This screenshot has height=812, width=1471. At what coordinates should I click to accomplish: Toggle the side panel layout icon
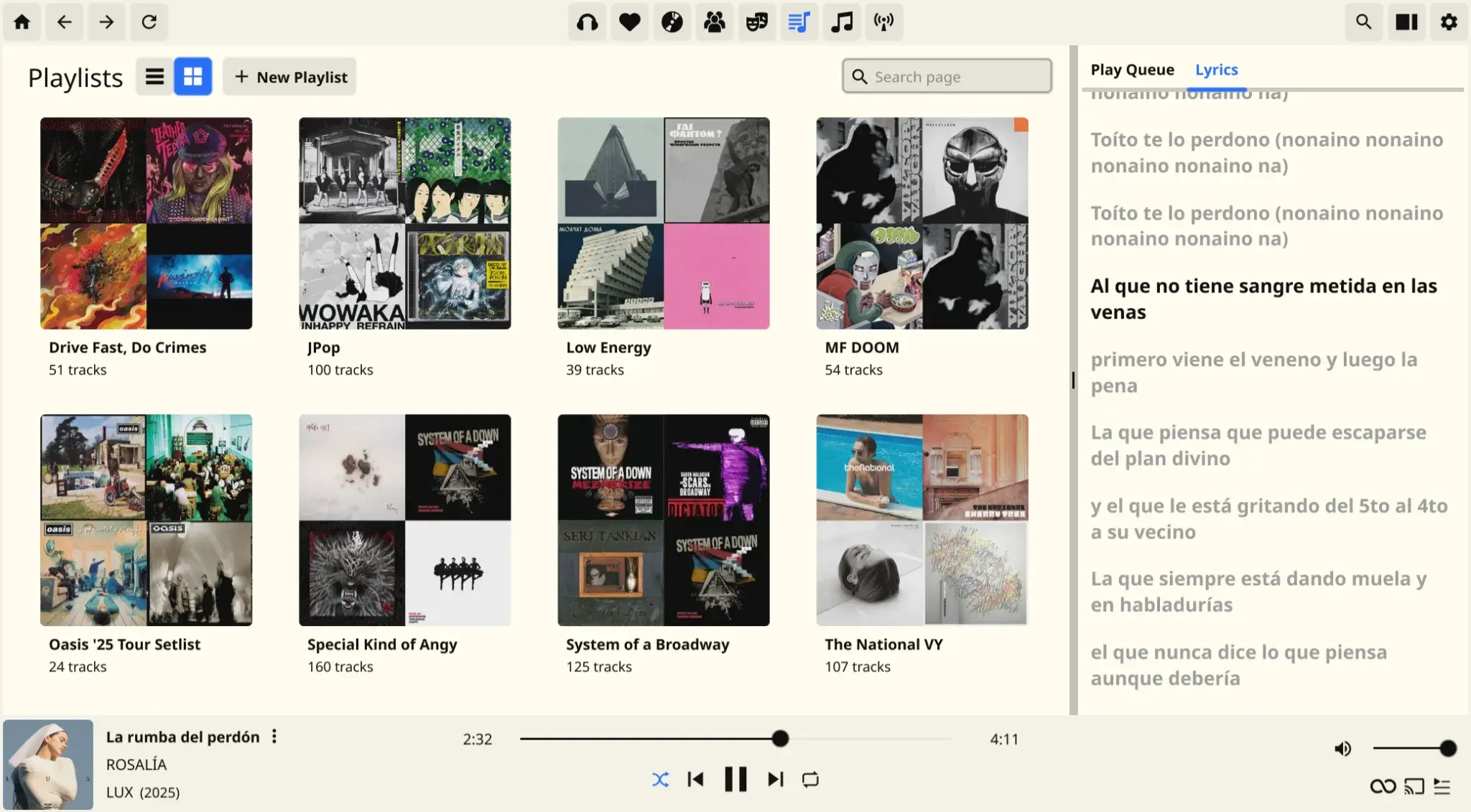tap(1406, 22)
